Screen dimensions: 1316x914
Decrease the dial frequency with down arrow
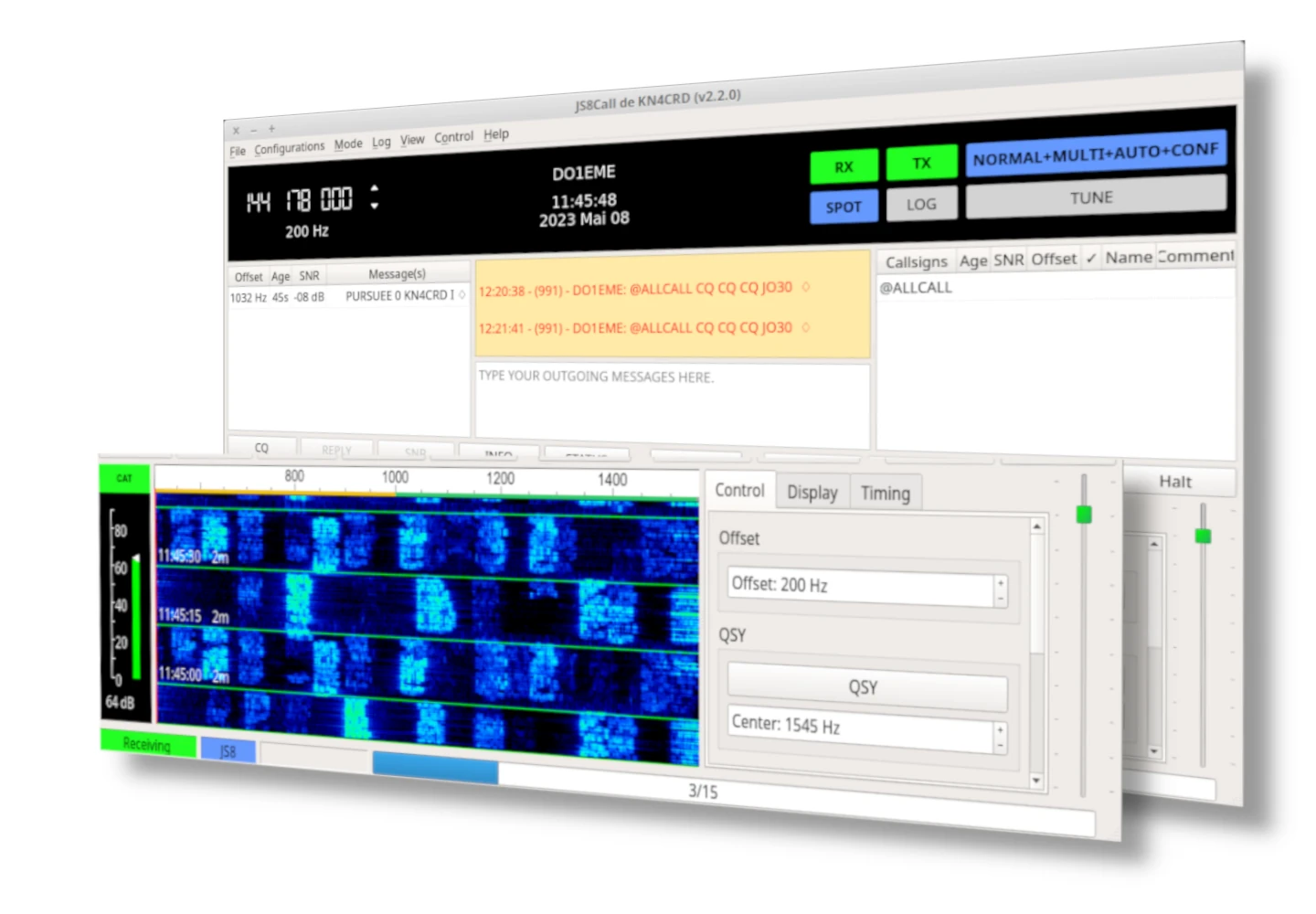coord(374,207)
